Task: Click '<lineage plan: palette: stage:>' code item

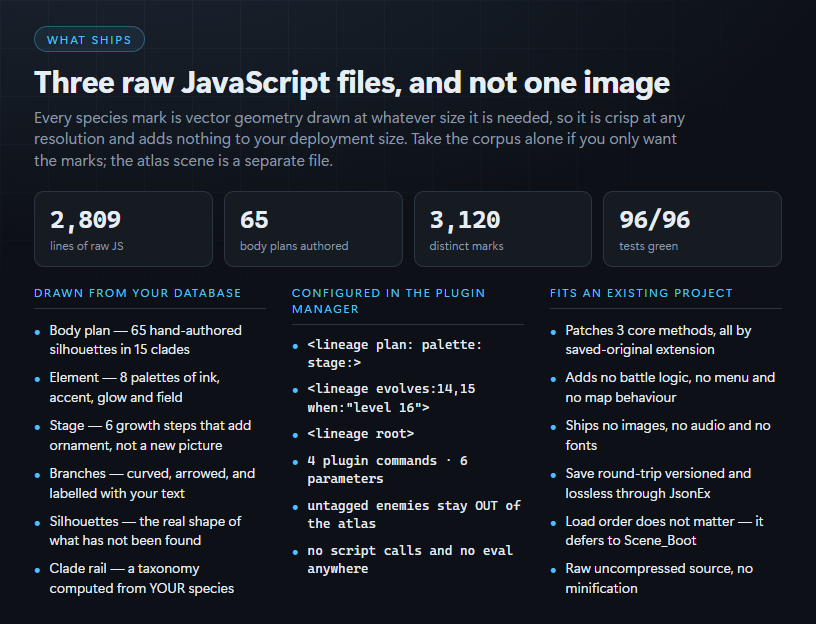Action: coord(394,354)
